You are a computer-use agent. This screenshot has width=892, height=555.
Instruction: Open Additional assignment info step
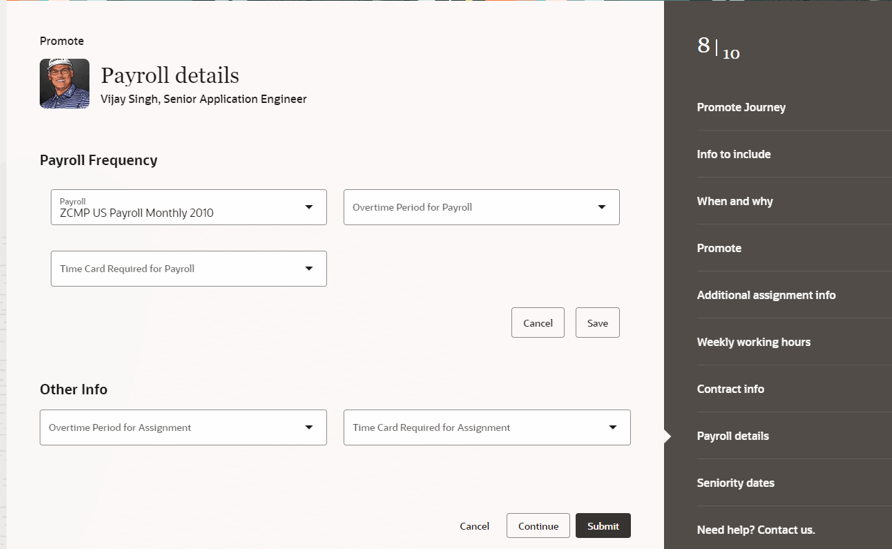pyautogui.click(x=766, y=295)
